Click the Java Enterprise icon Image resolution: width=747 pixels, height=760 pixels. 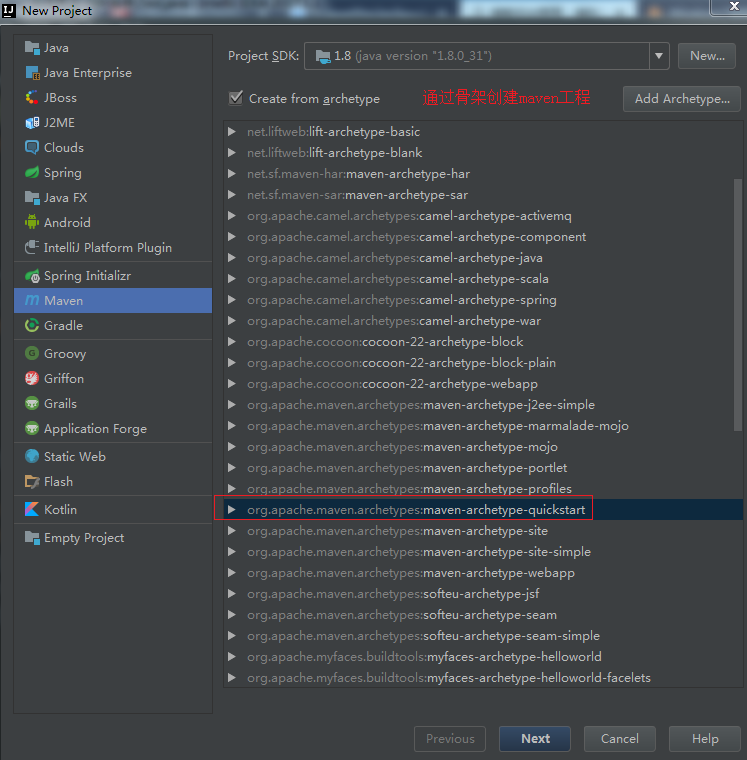[x=32, y=73]
